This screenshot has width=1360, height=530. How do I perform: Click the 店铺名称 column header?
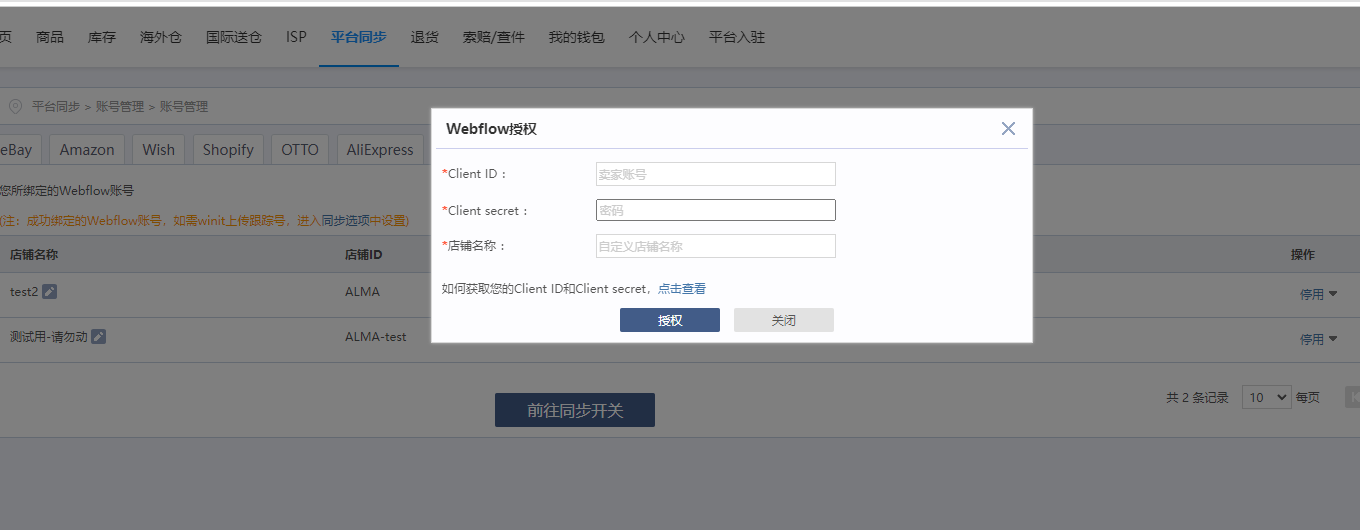click(34, 255)
